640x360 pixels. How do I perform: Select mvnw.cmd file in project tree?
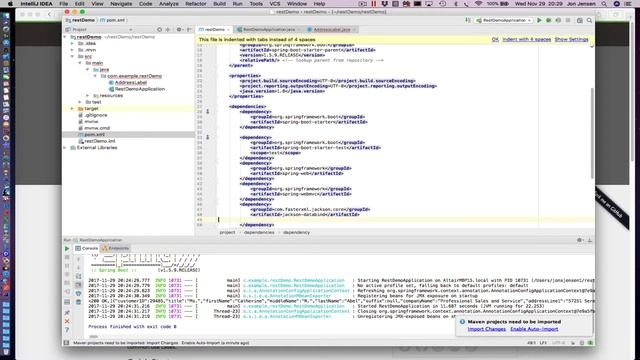pyautogui.click(x=97, y=128)
